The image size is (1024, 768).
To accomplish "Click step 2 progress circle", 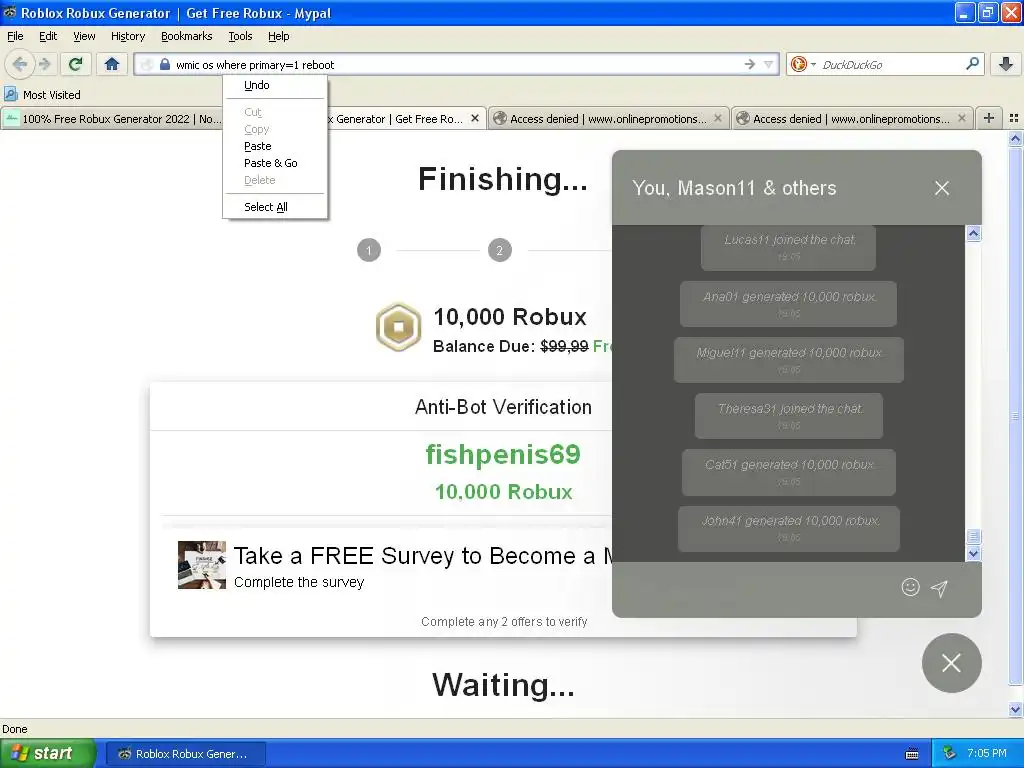I will [x=500, y=250].
